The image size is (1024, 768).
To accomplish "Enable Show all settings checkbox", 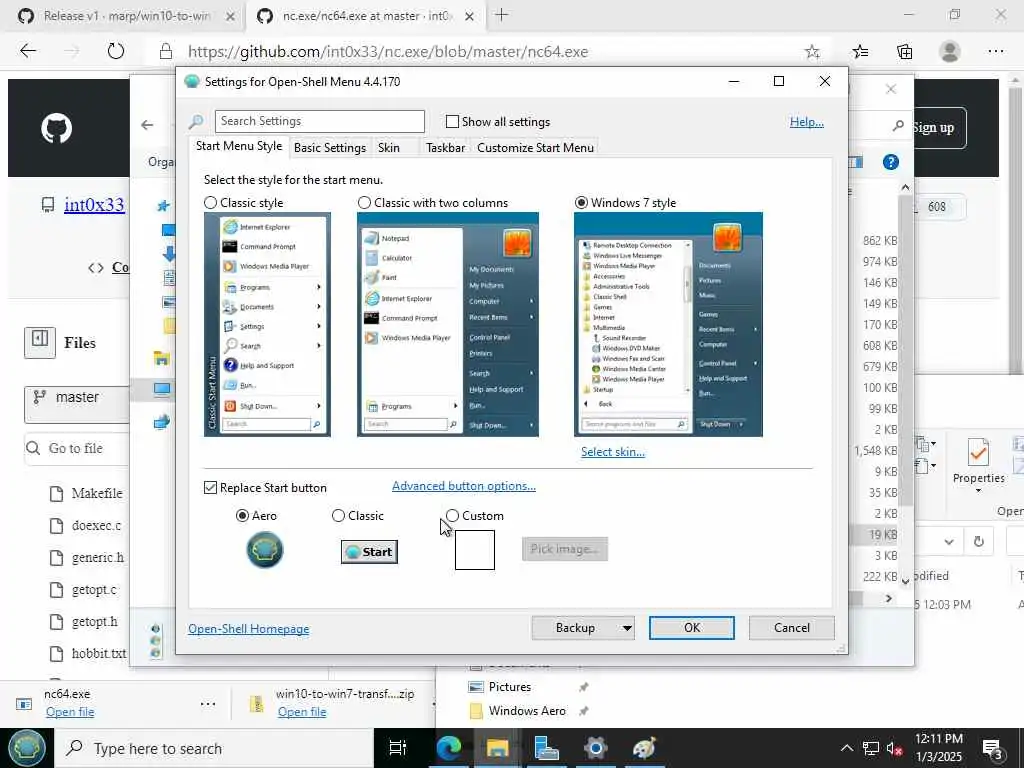I will (452, 121).
